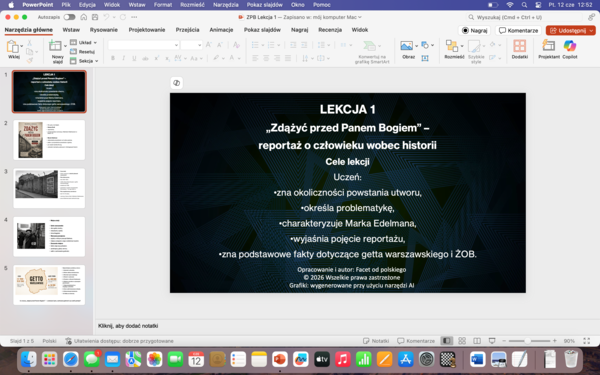600x375 pixels.
Task: Open the Obraz dropdown arrow
Action: (x=416, y=46)
